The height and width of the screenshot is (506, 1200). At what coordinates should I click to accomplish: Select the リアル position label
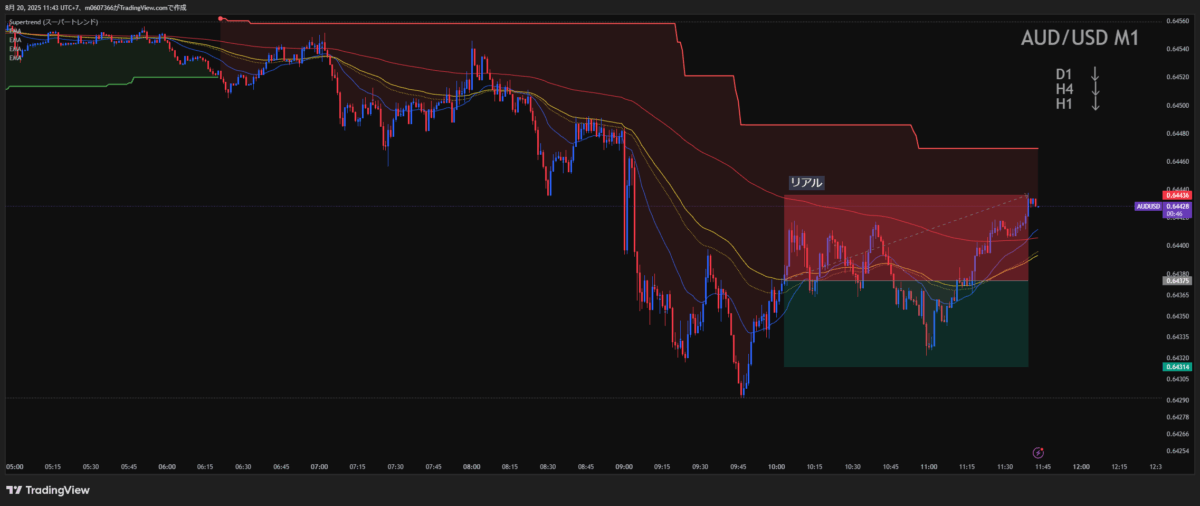(806, 182)
